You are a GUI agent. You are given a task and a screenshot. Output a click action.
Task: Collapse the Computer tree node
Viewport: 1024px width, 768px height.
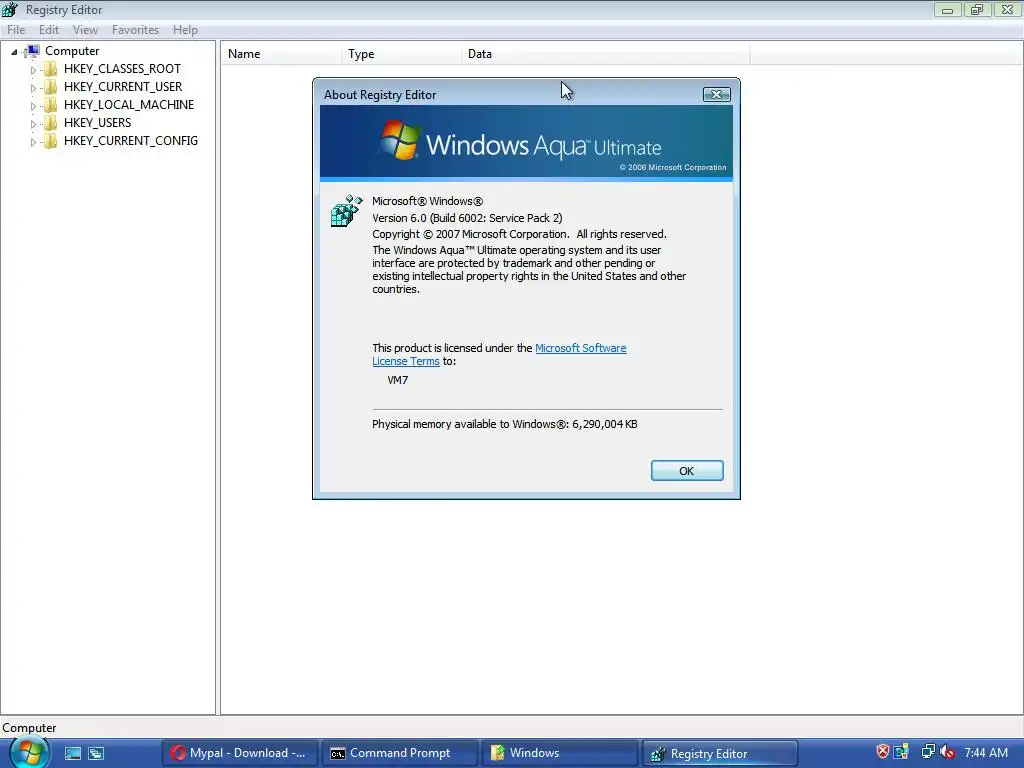coord(14,52)
